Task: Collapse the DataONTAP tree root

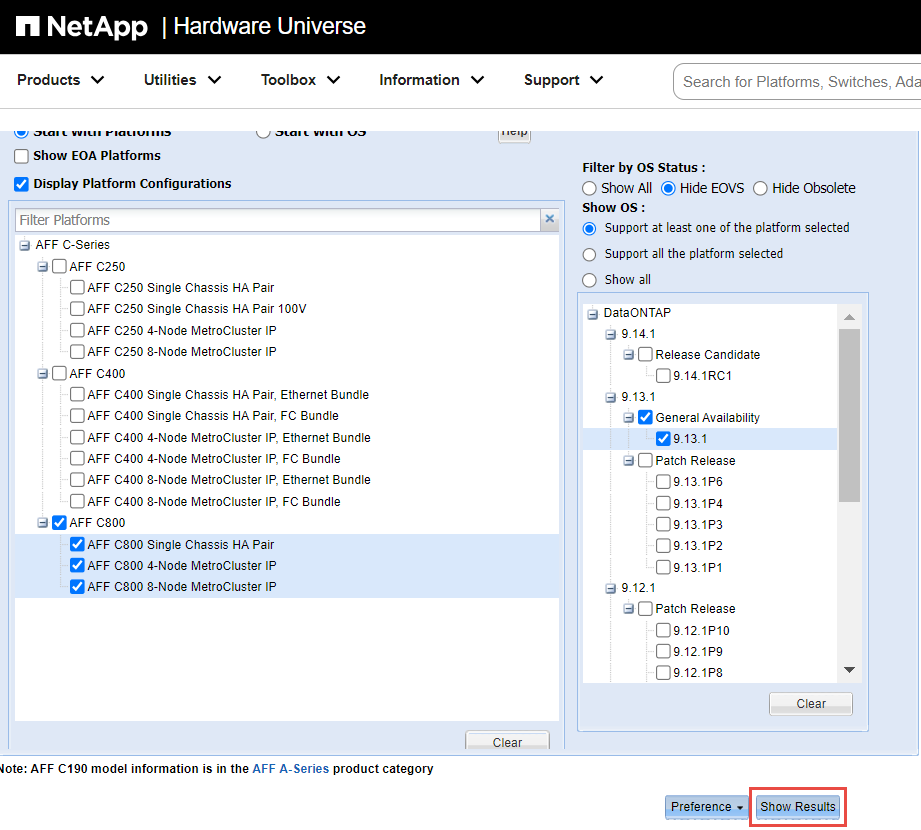Action: tap(592, 313)
